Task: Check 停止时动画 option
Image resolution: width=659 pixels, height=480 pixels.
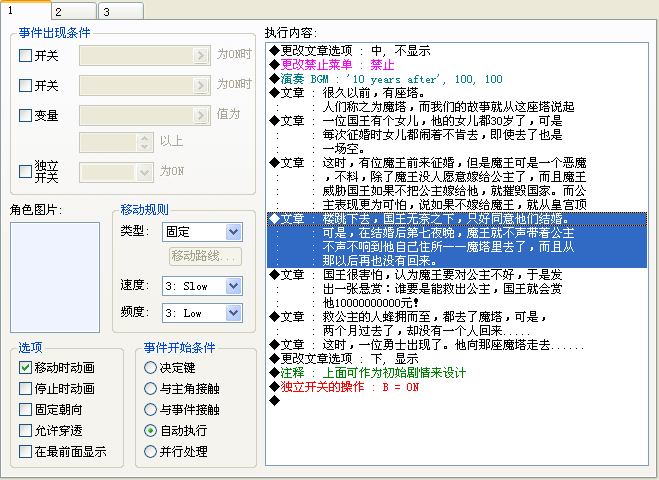Action: click(x=26, y=388)
